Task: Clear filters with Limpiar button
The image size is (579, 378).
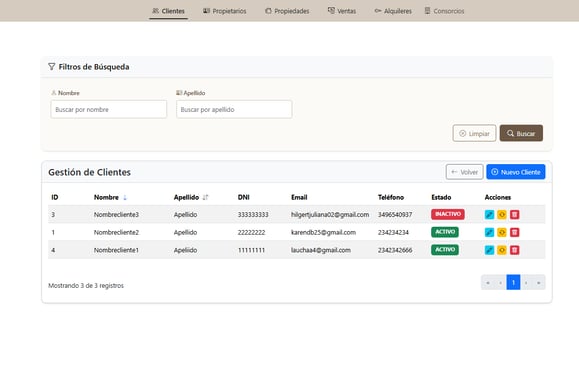Action: [474, 133]
